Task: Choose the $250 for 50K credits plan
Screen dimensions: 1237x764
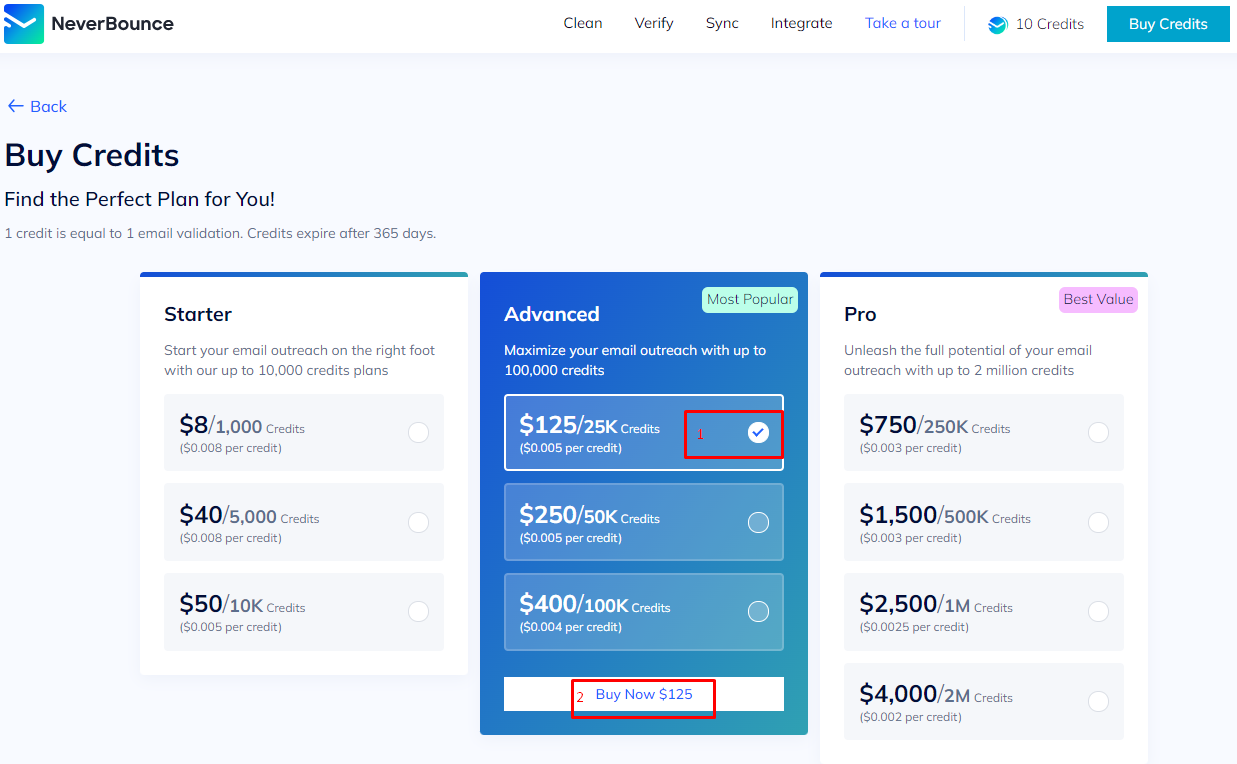Action: click(x=758, y=522)
